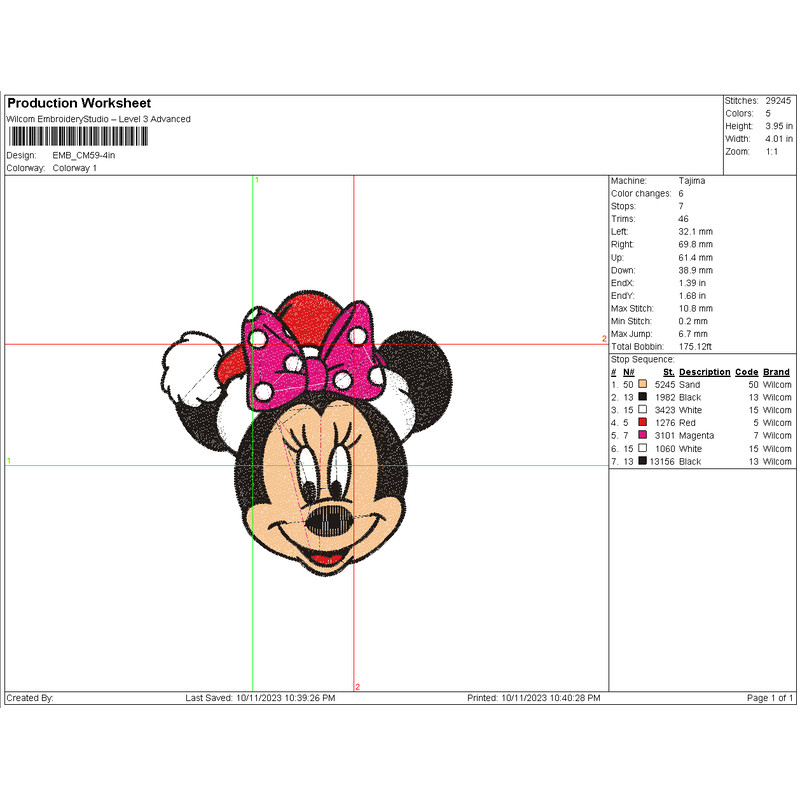Click the Production Worksheet title

(x=79, y=103)
